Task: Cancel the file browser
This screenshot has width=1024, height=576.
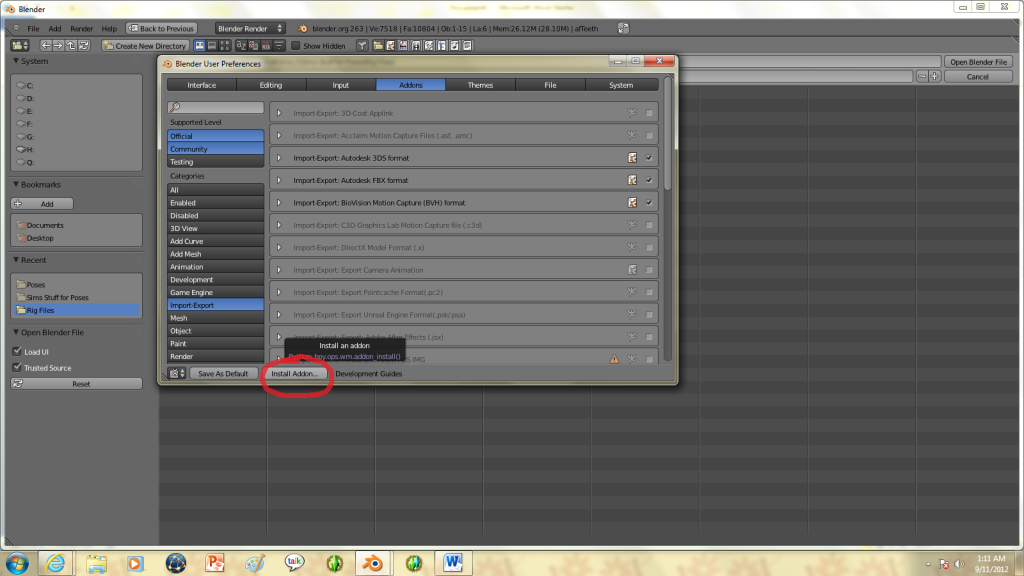Action: [x=978, y=76]
